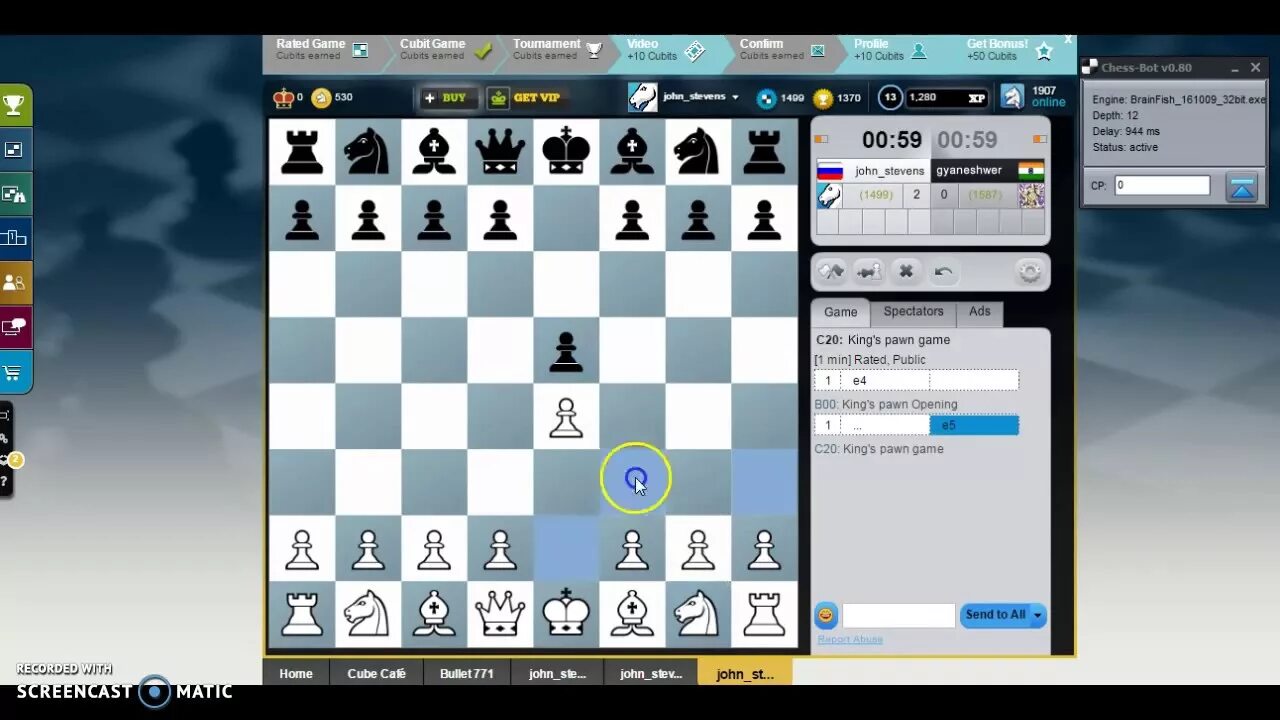Switch to the Spectators tab

pyautogui.click(x=913, y=312)
